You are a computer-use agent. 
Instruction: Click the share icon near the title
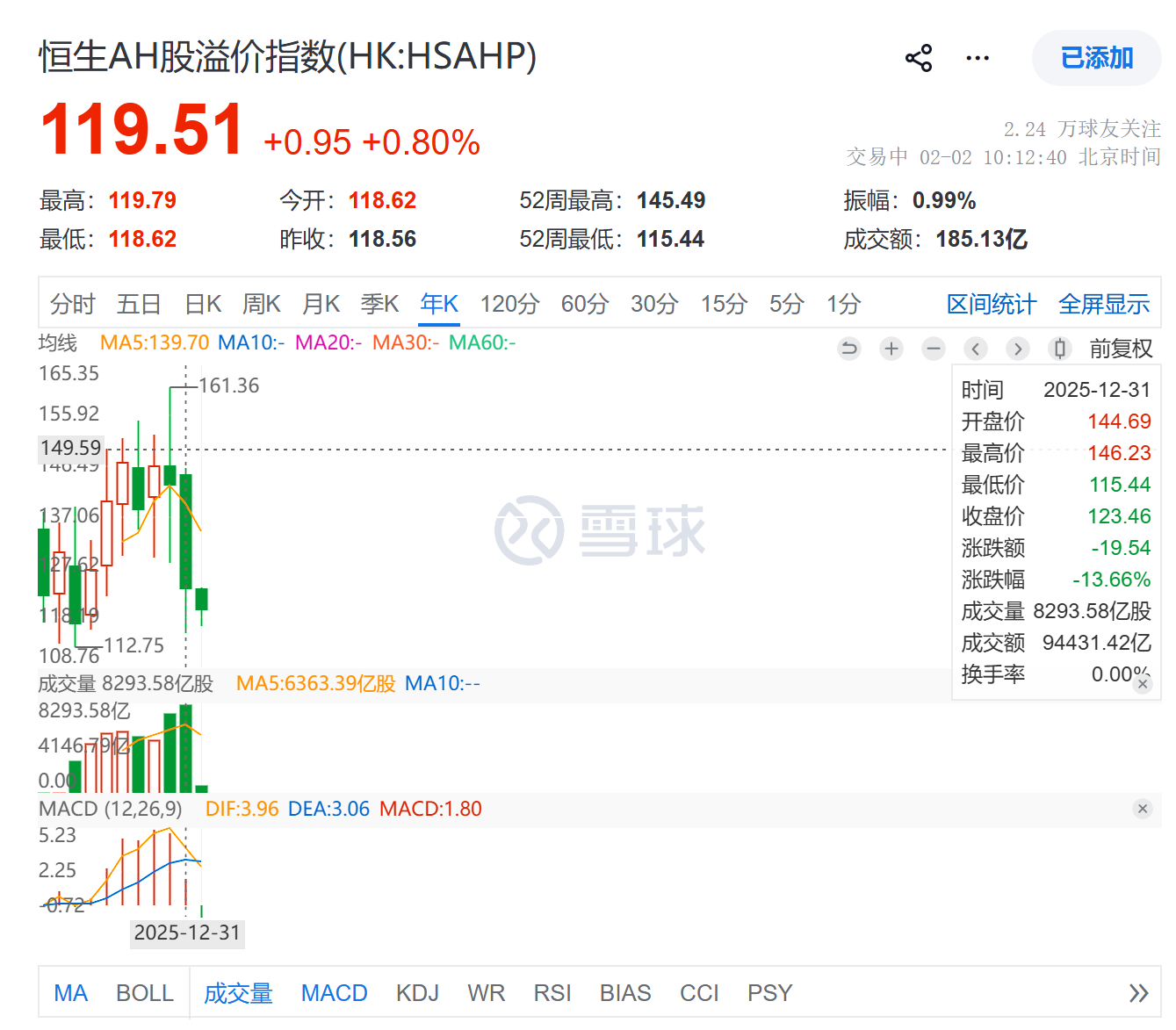[919, 59]
